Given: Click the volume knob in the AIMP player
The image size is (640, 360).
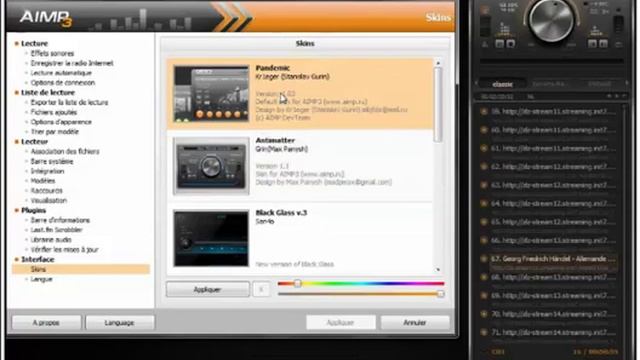Looking at the screenshot, I should [551, 20].
